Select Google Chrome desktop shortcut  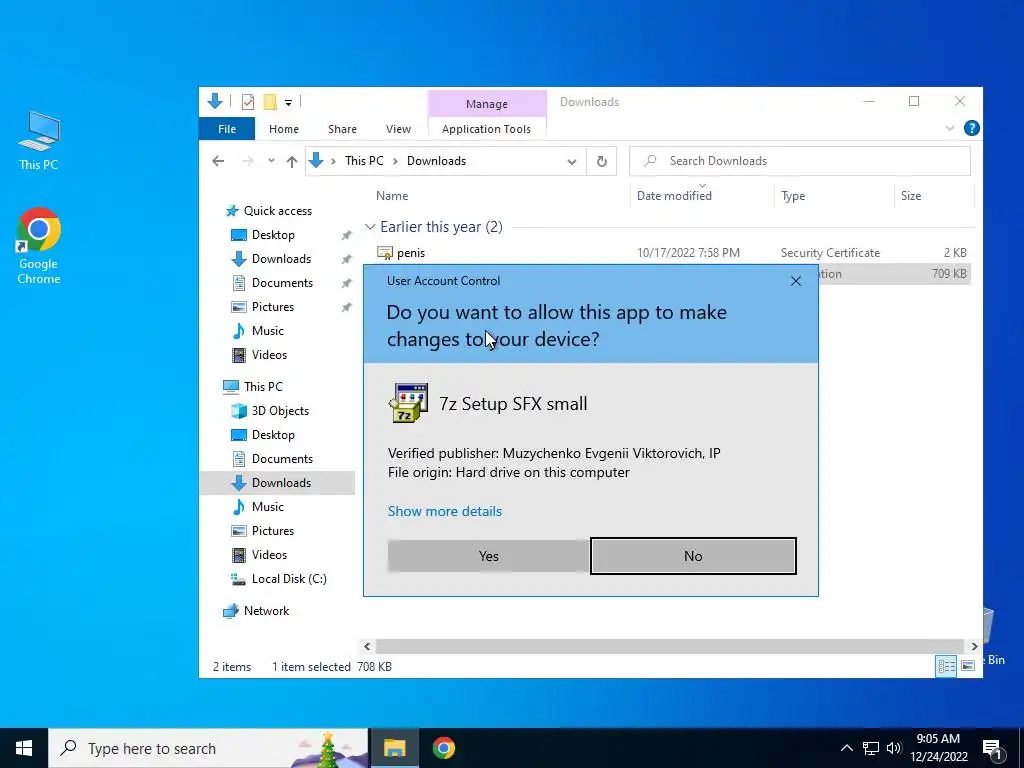point(39,246)
